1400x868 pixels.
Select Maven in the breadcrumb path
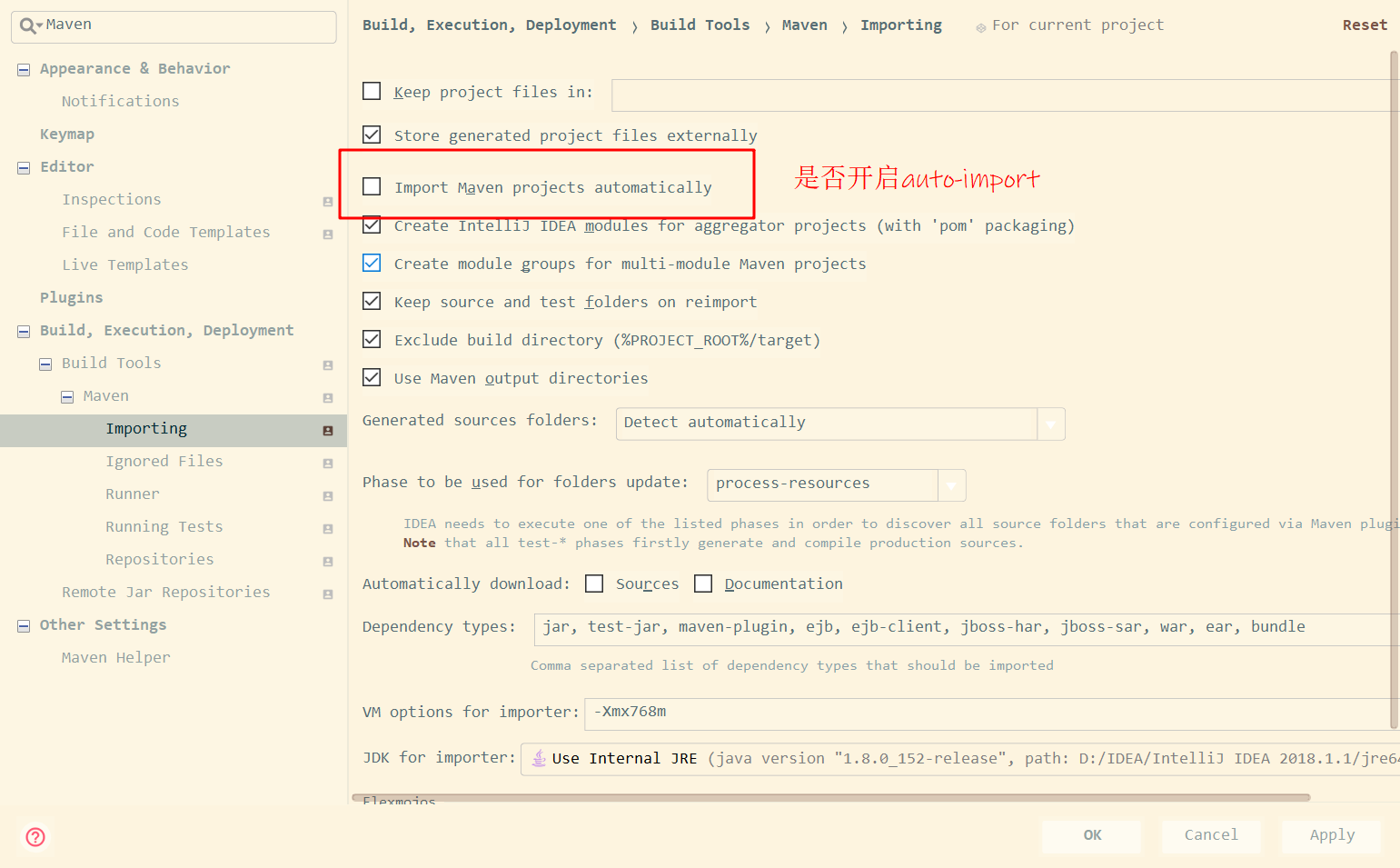point(804,25)
